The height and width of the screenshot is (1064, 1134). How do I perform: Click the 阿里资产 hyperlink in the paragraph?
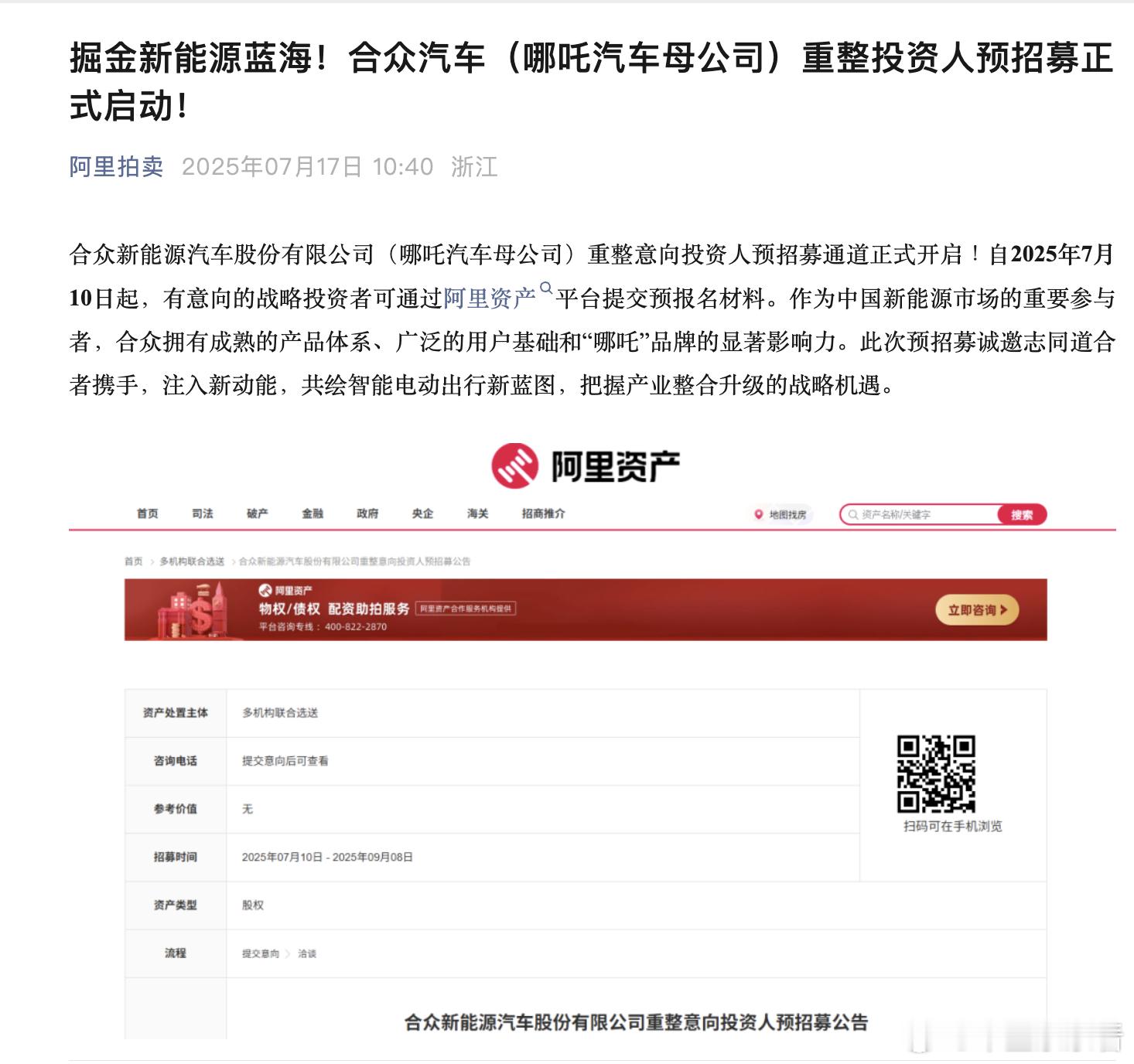(489, 298)
